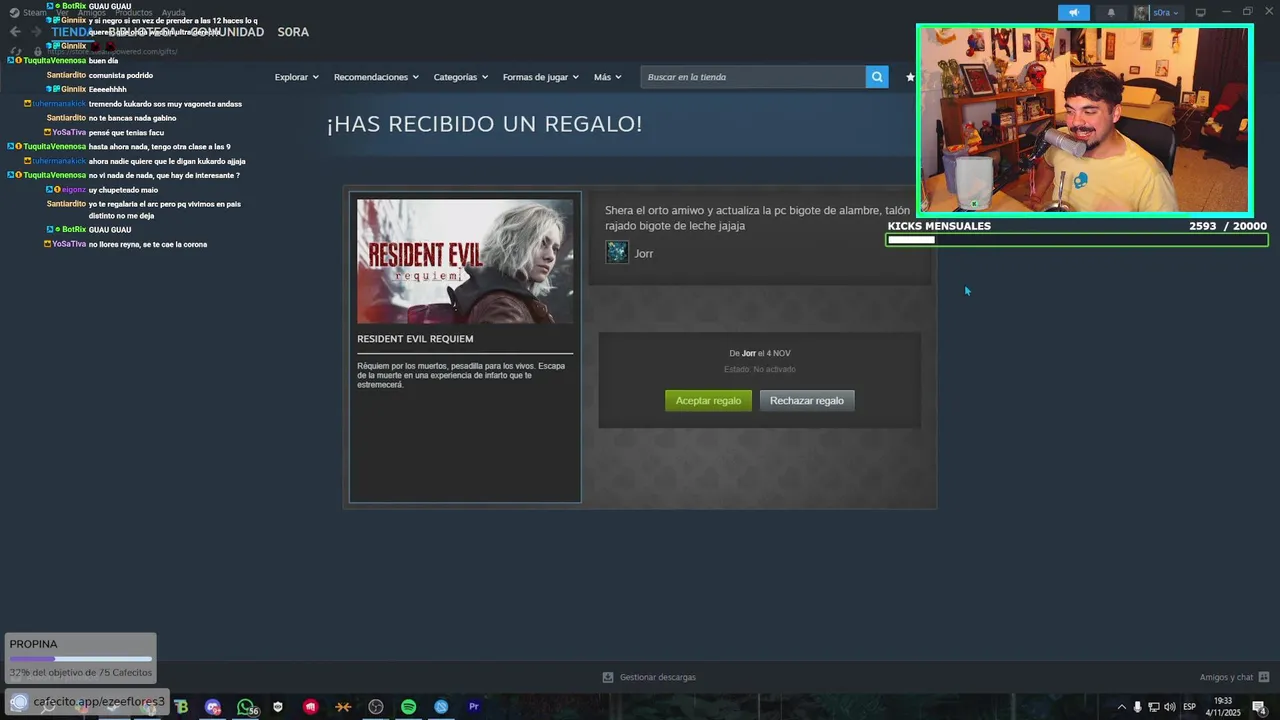Open the volume tray icon
Viewport: 1280px width, 720px height.
(x=1170, y=707)
